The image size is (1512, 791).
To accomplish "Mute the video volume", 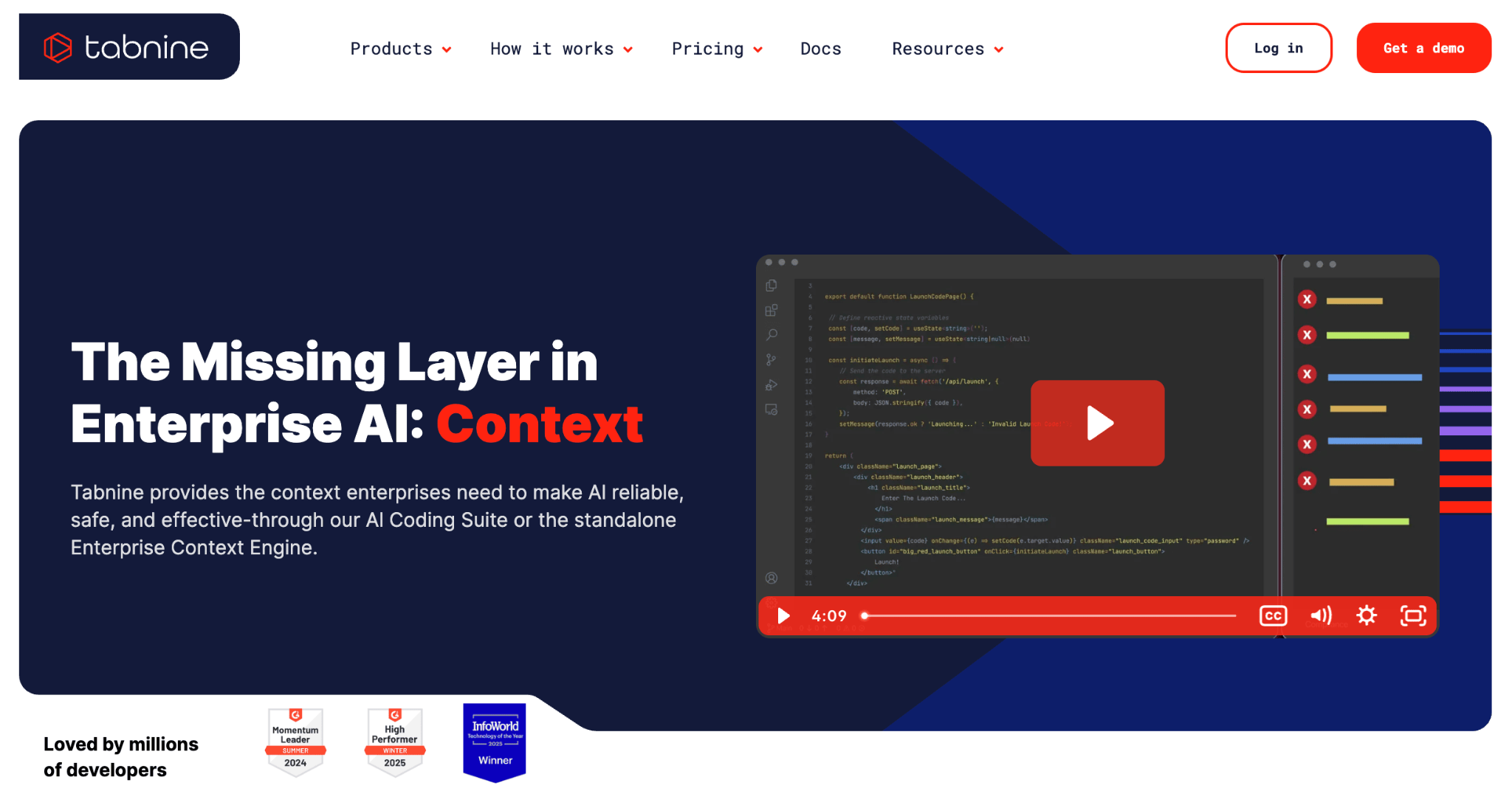I will tap(1320, 615).
